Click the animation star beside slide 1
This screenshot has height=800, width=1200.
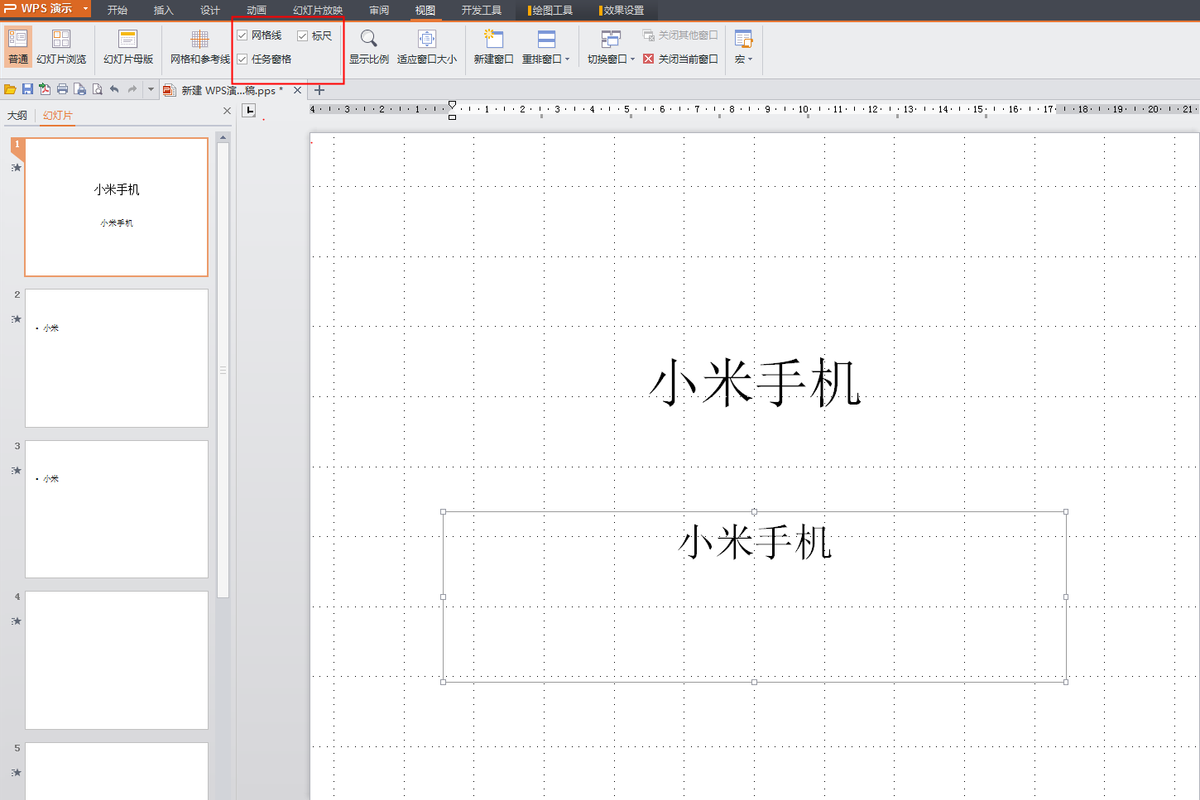(x=16, y=167)
